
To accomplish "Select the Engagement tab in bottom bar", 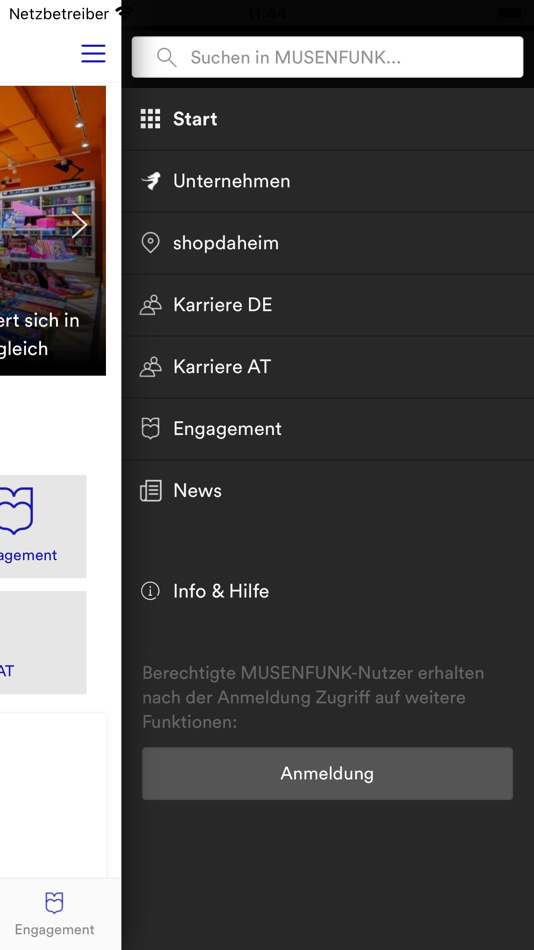I will pyautogui.click(x=55, y=914).
